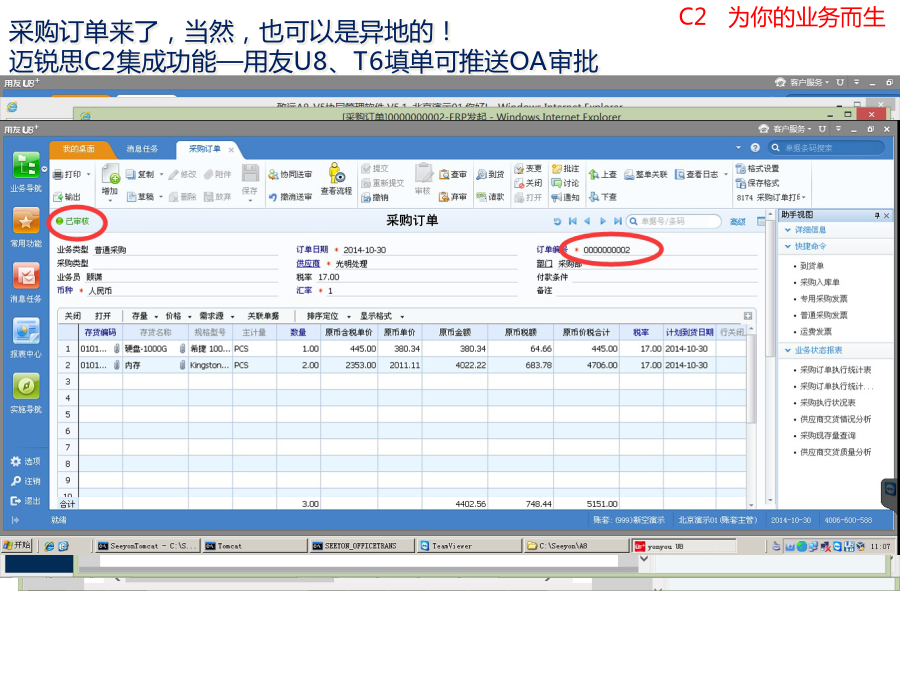Click 上查 trace-up toolbar button
The width and height of the screenshot is (900, 675).
click(x=603, y=174)
